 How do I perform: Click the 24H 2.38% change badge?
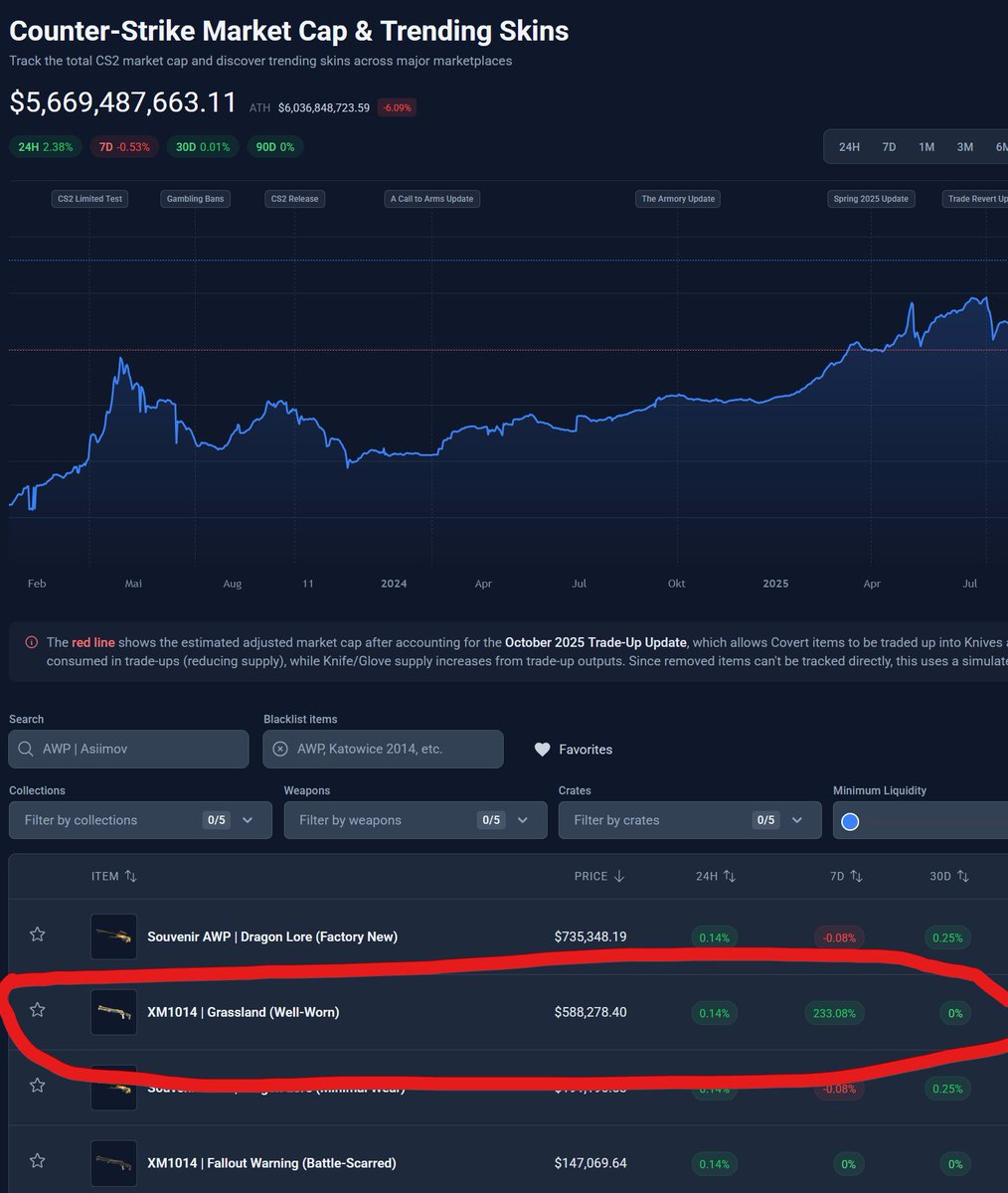[45, 147]
